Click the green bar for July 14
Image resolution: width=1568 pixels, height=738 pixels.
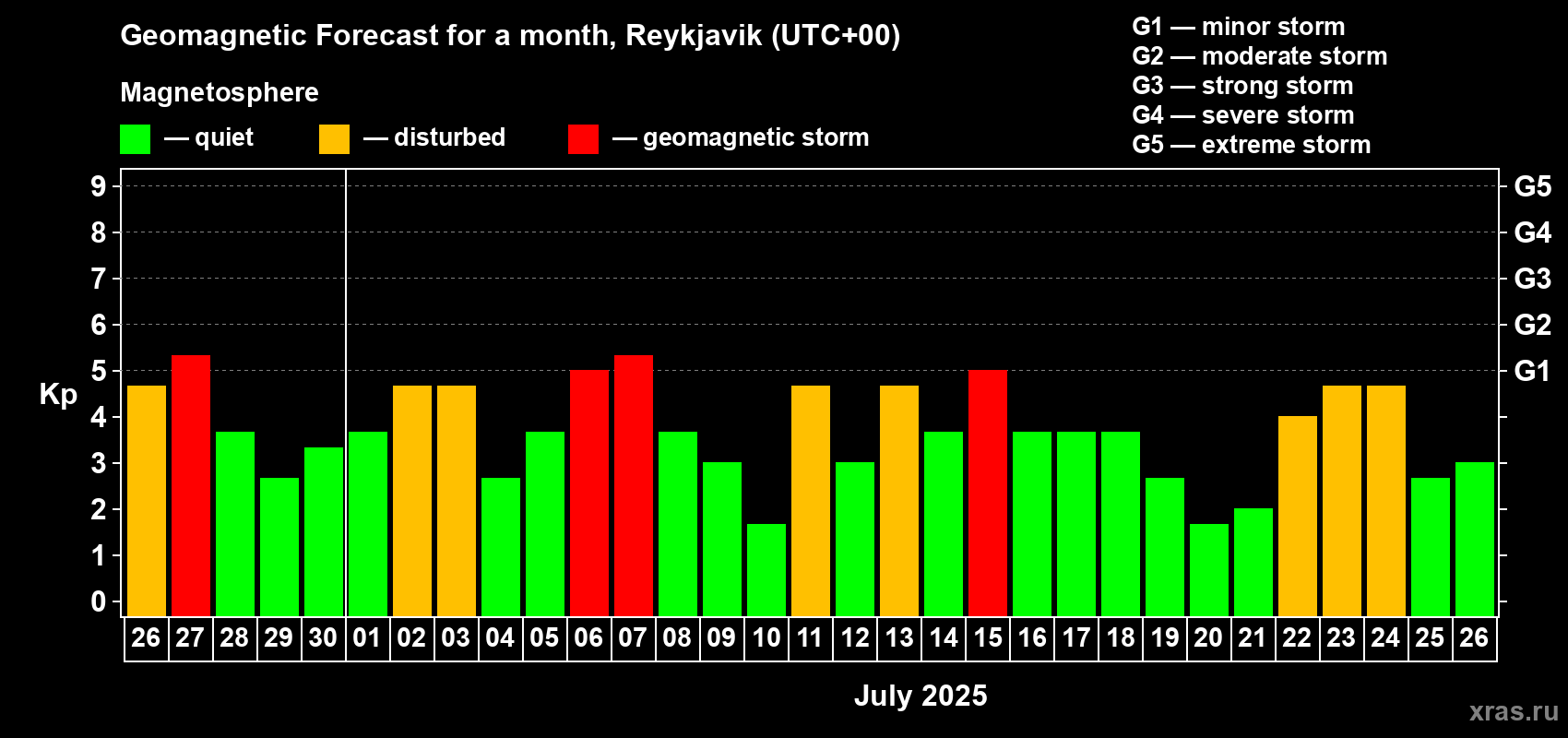pyautogui.click(x=944, y=524)
